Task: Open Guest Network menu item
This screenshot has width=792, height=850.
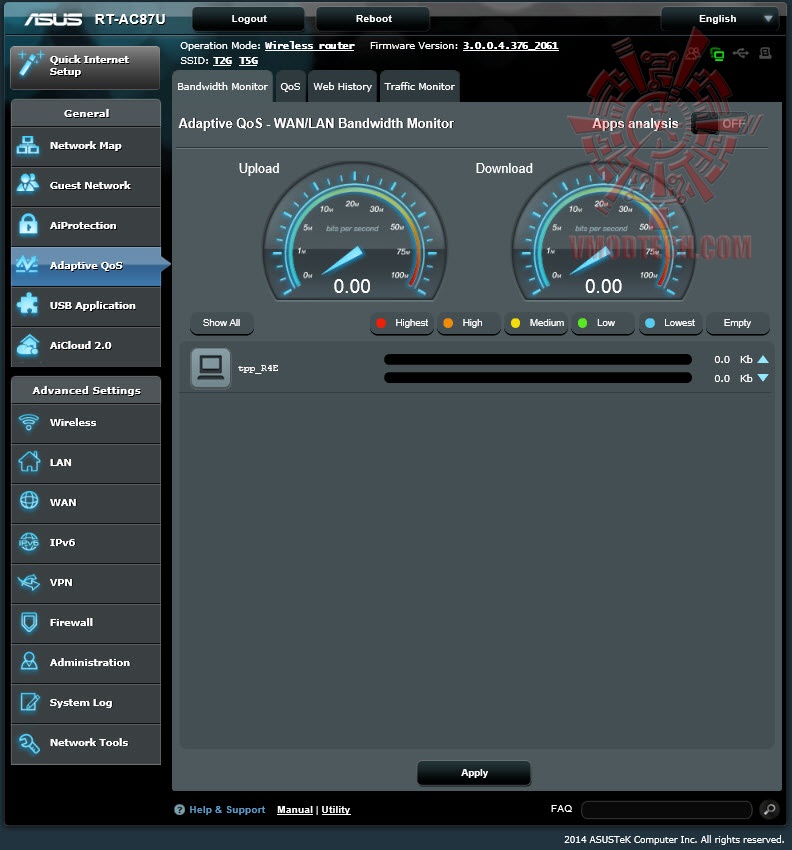Action: pos(86,185)
